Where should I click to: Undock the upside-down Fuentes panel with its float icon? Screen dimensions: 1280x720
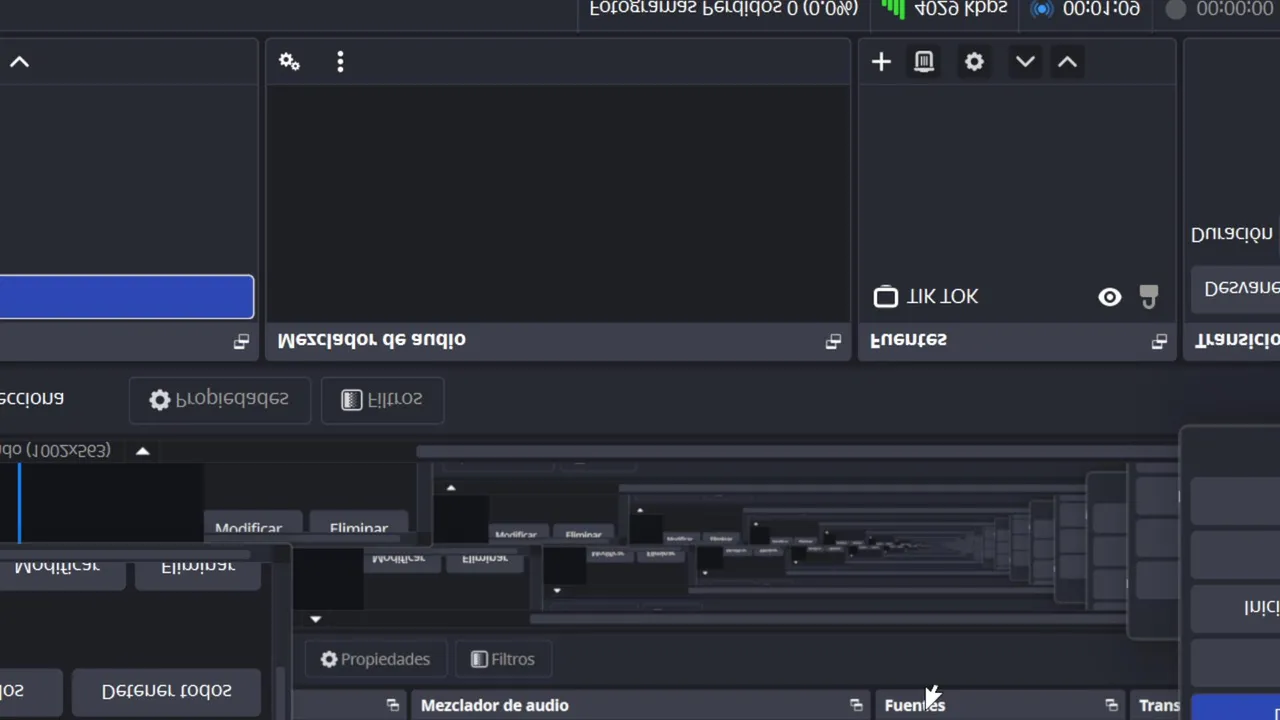point(1159,341)
